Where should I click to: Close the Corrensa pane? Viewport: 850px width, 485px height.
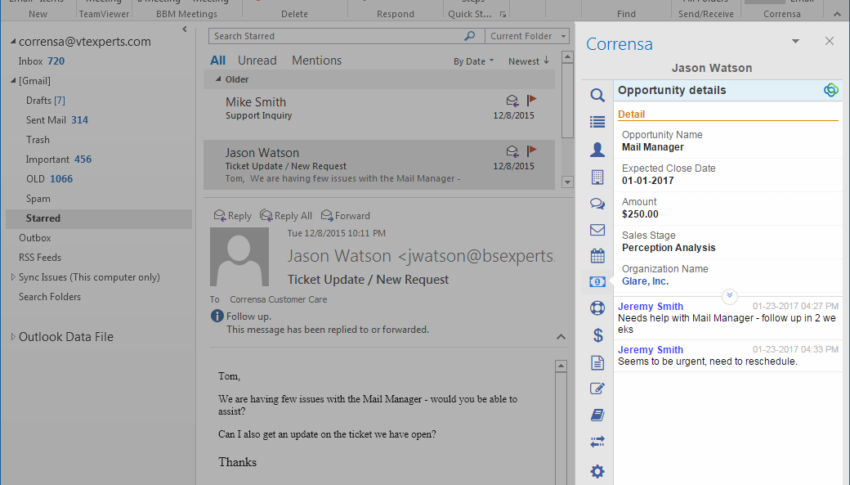click(x=829, y=41)
